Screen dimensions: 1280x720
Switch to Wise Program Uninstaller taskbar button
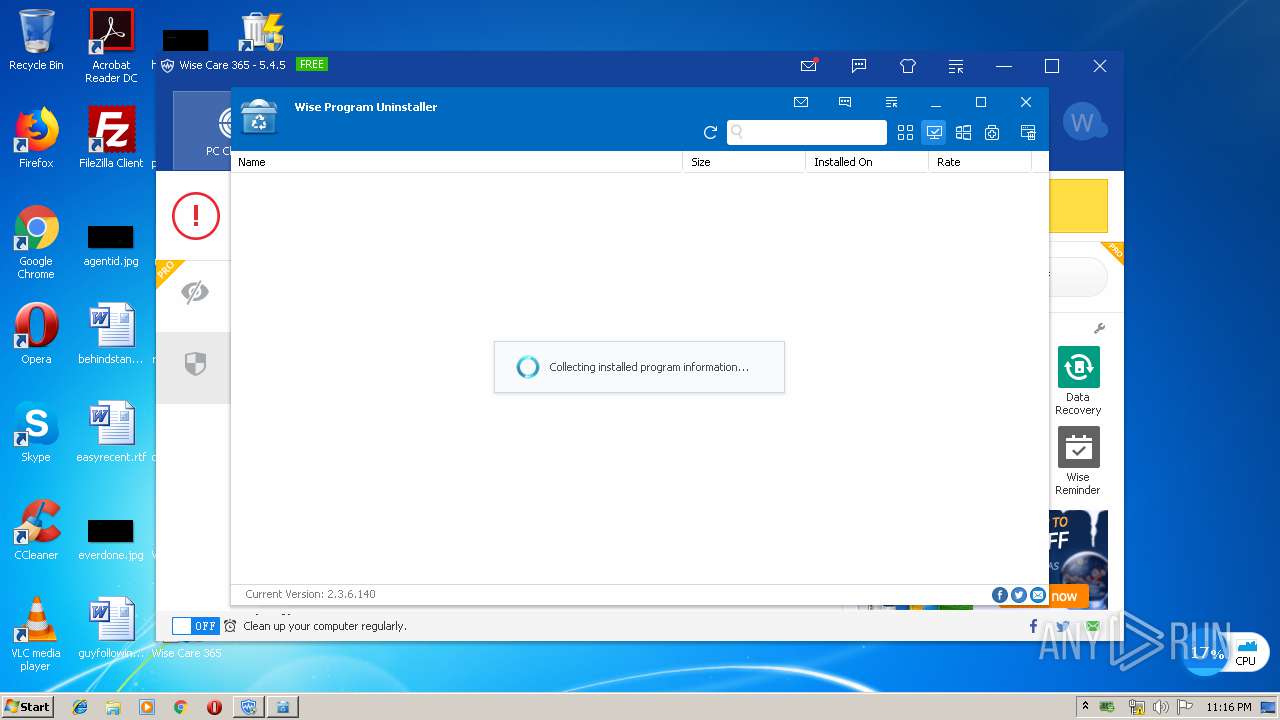click(x=282, y=707)
